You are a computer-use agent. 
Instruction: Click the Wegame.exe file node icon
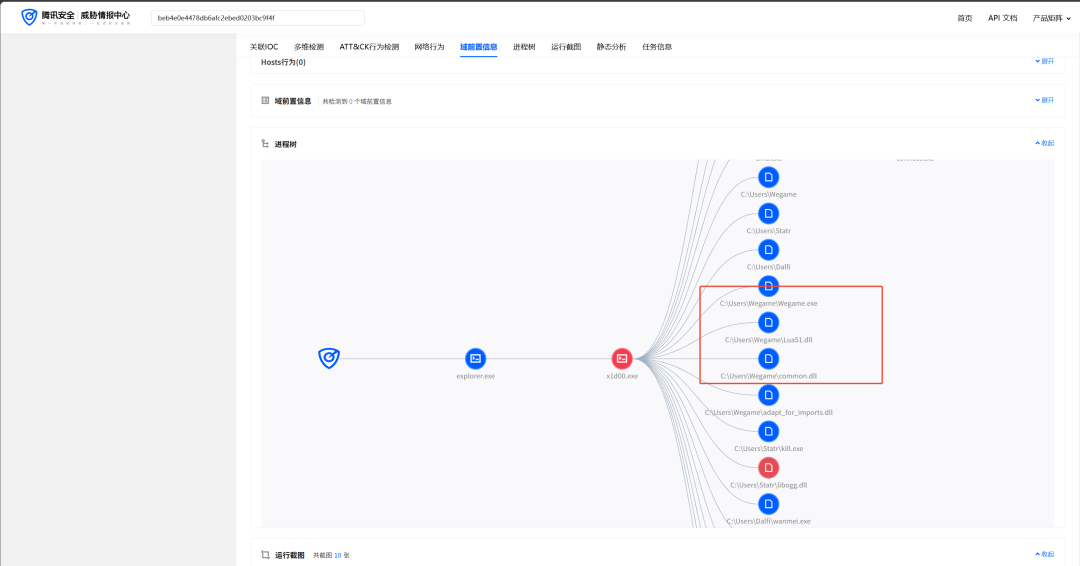[x=769, y=286]
